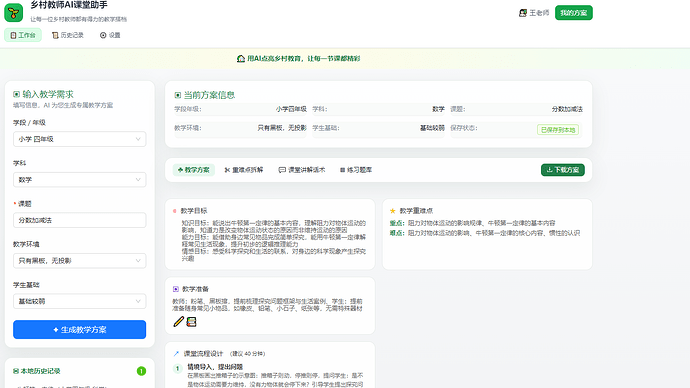Click the house icon in banner

[241, 59]
